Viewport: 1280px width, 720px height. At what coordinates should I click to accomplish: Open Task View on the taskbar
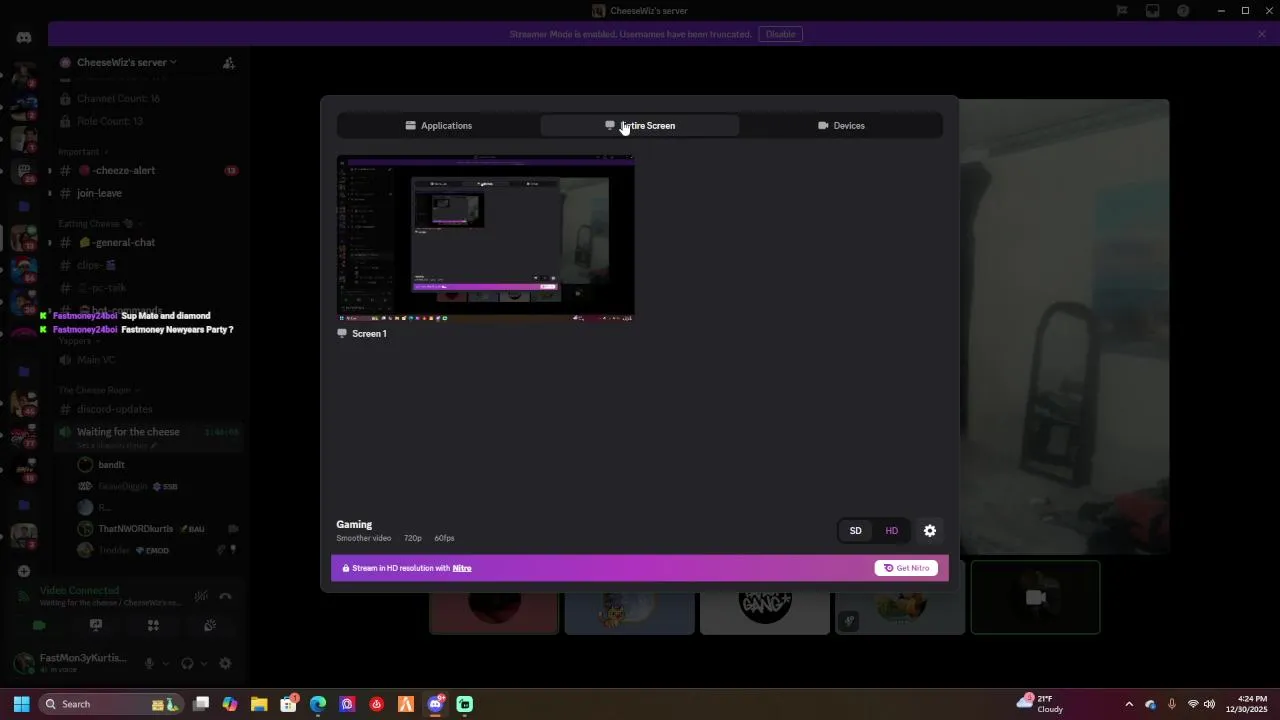201,704
